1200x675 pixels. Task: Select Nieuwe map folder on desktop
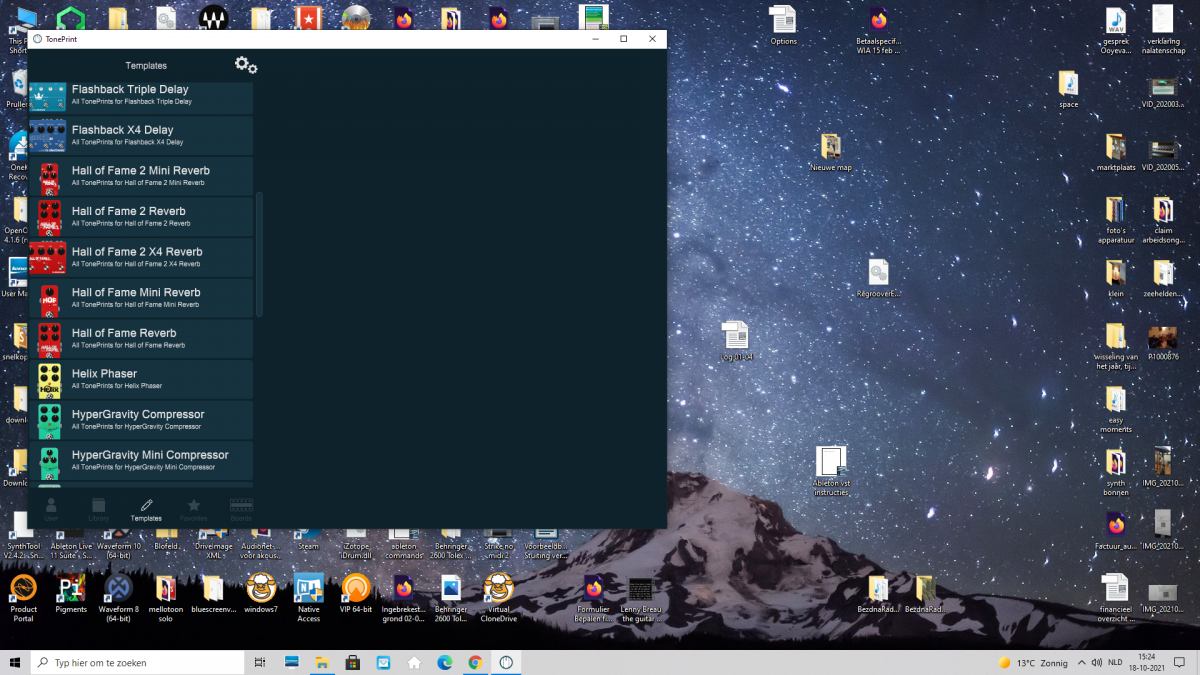point(831,152)
